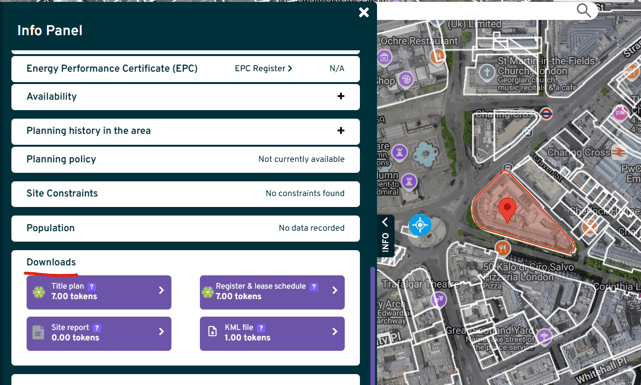Click the orange restaurant marker near 50 Kalo

[502, 248]
